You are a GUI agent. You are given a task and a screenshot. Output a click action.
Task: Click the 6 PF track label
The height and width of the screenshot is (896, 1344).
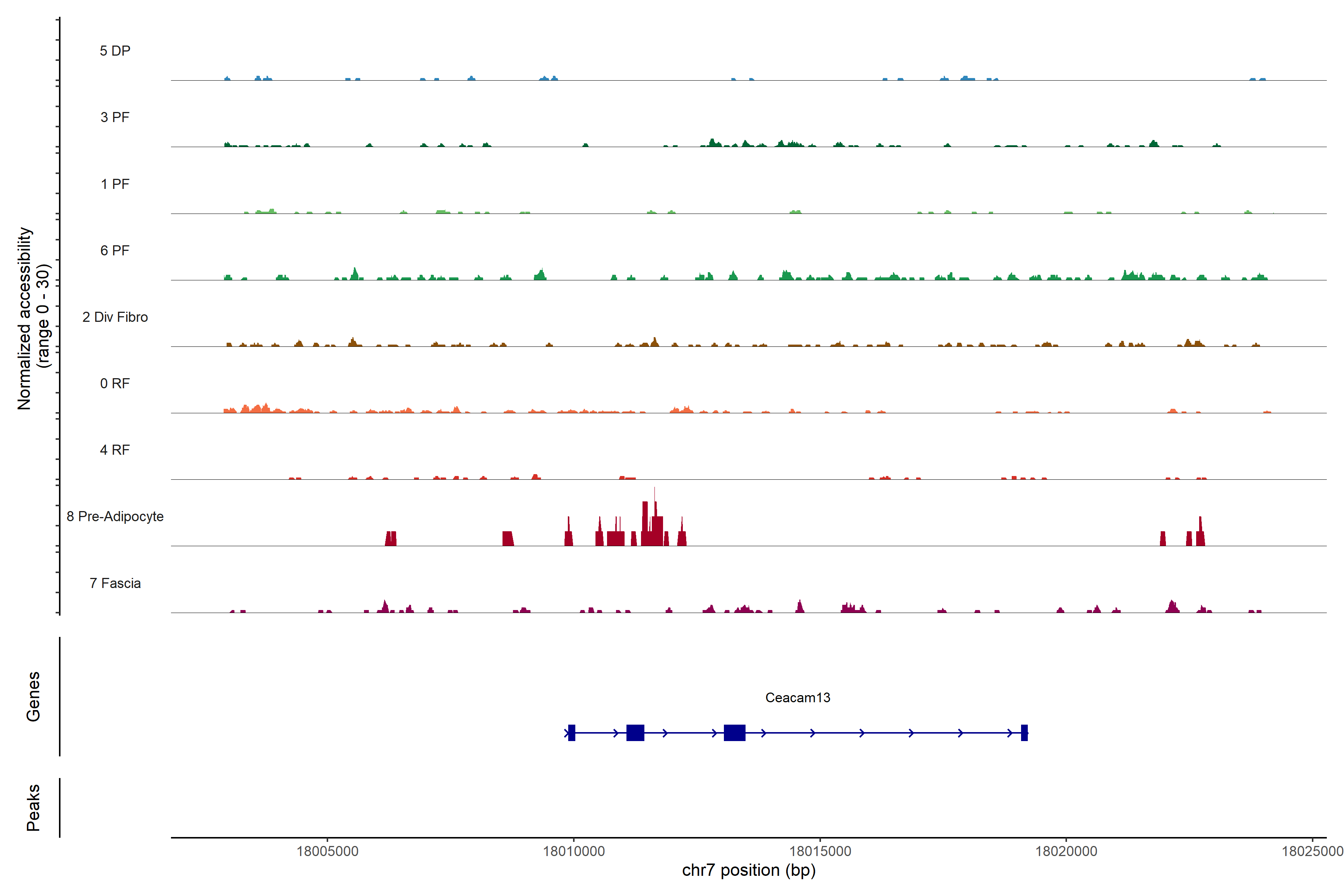tap(115, 250)
